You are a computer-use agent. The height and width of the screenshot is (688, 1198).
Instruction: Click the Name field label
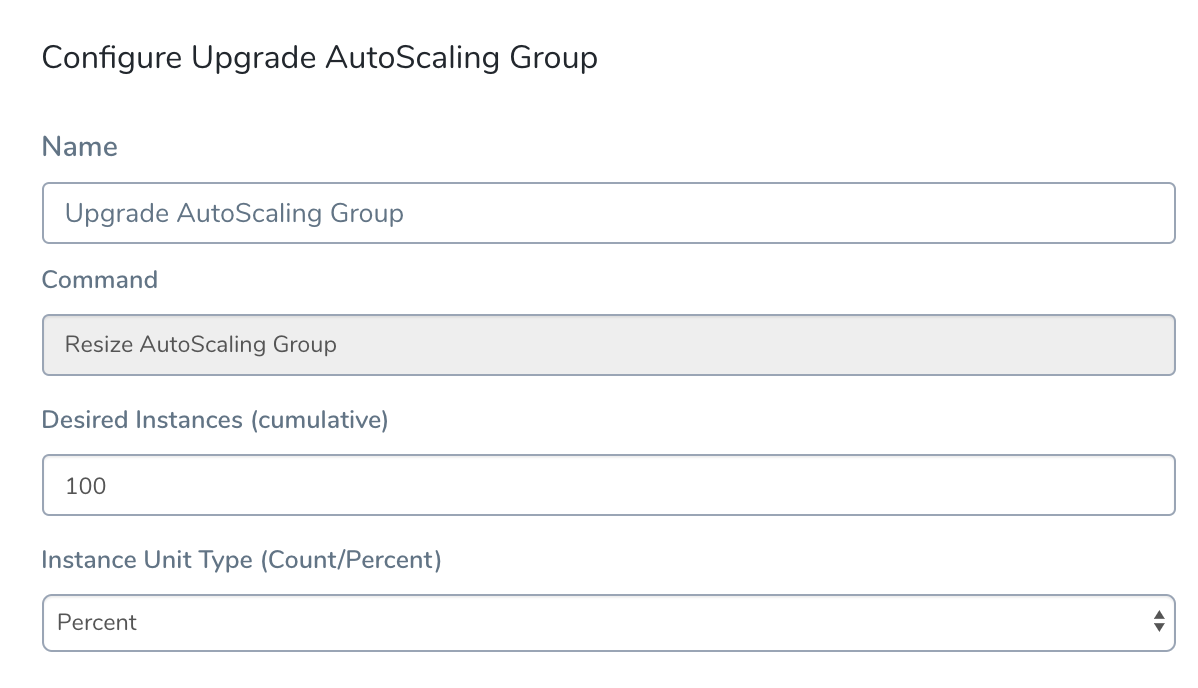(79, 147)
